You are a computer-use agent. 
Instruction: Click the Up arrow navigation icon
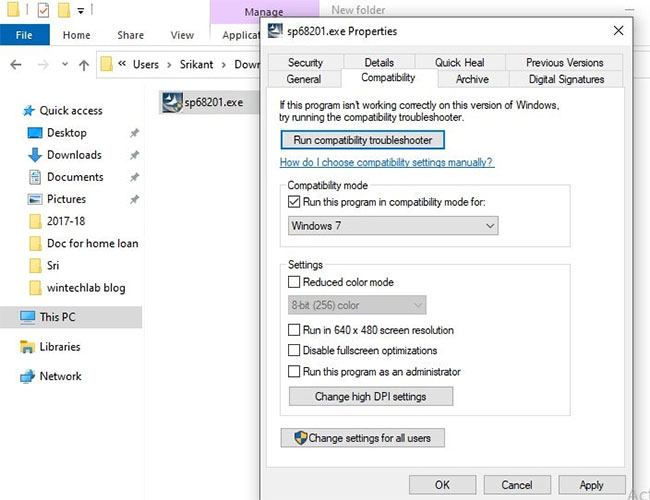click(x=83, y=65)
